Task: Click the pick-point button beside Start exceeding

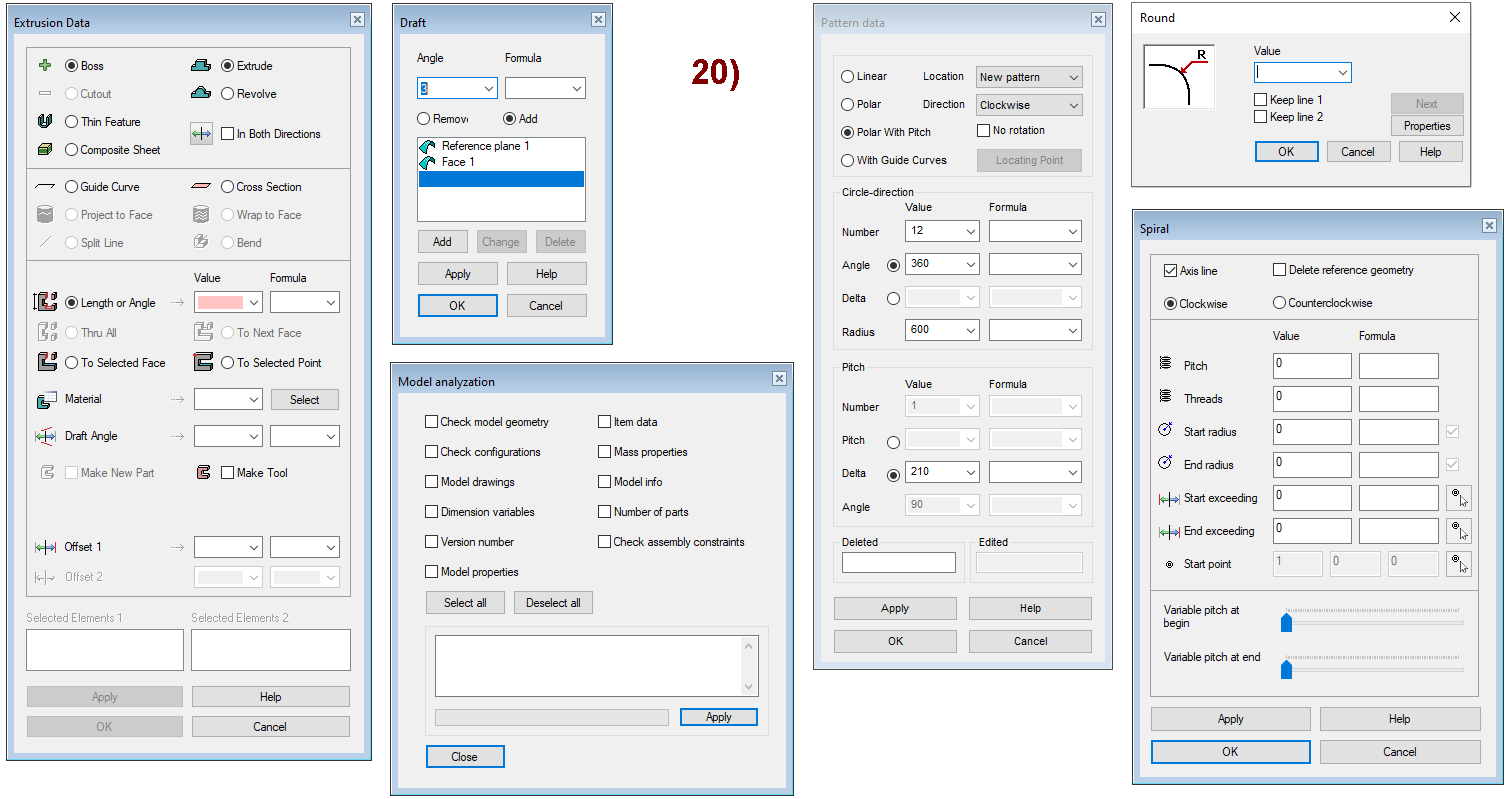Action: point(1459,498)
